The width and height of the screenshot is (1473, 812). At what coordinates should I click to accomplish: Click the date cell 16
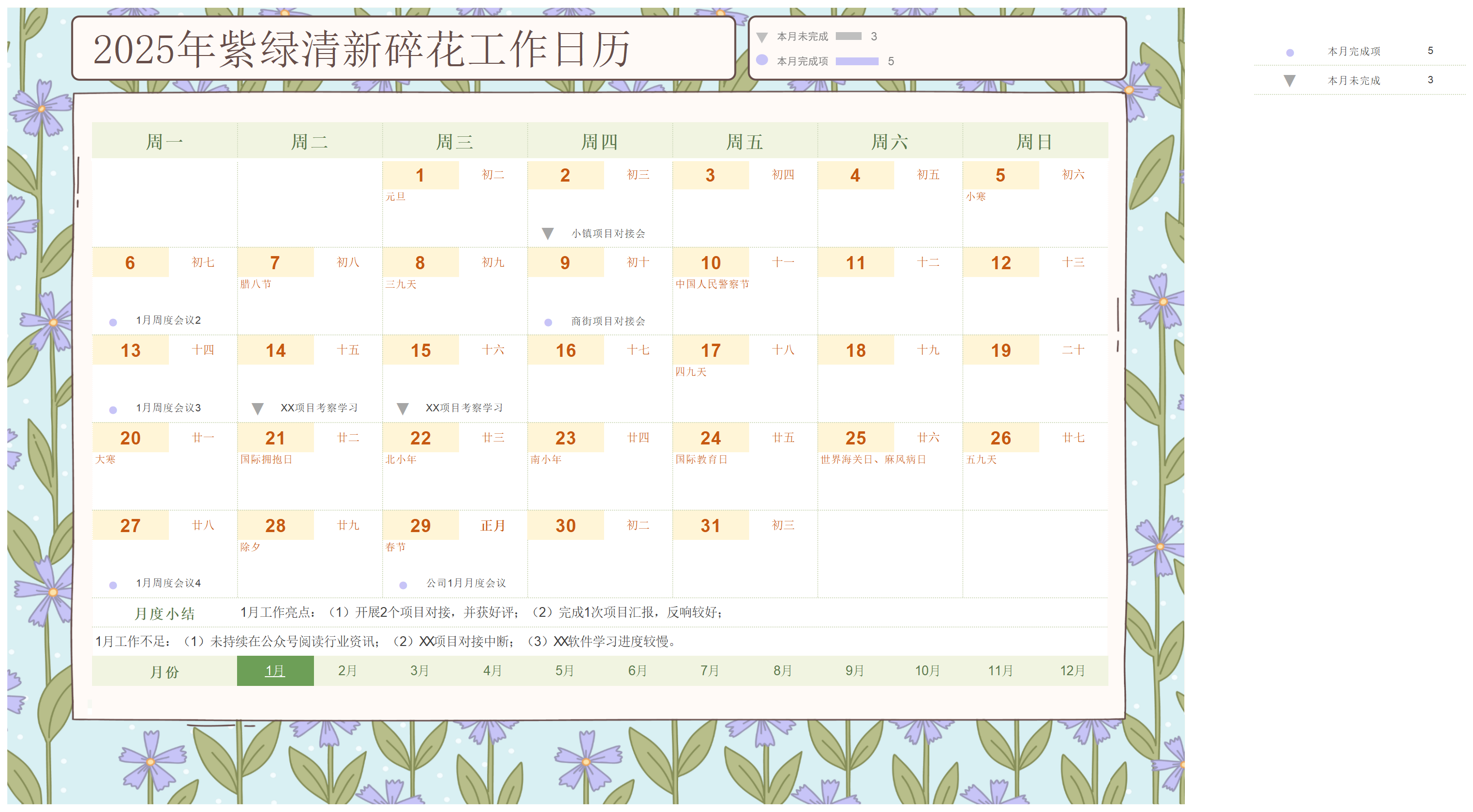(x=566, y=350)
